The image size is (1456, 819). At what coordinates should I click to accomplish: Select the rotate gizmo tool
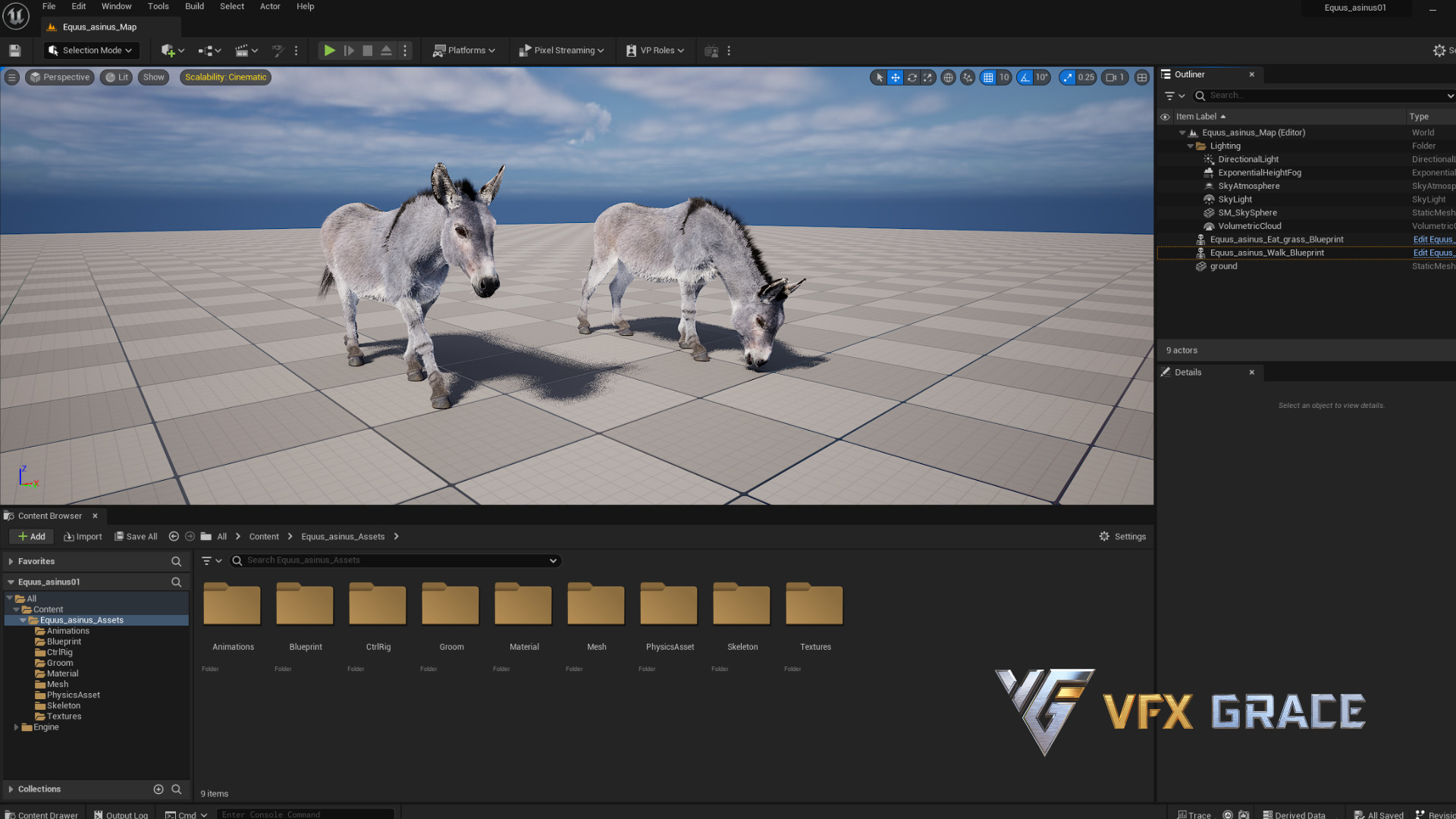pyautogui.click(x=912, y=77)
